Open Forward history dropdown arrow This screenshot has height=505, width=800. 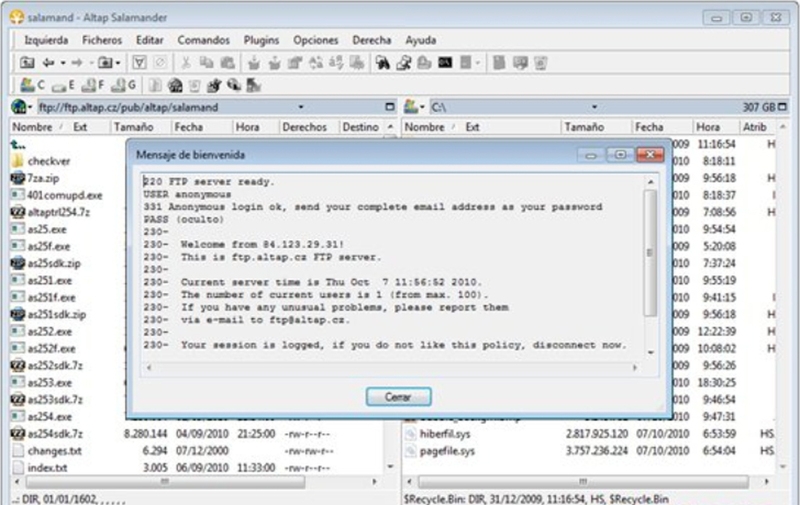pos(91,63)
